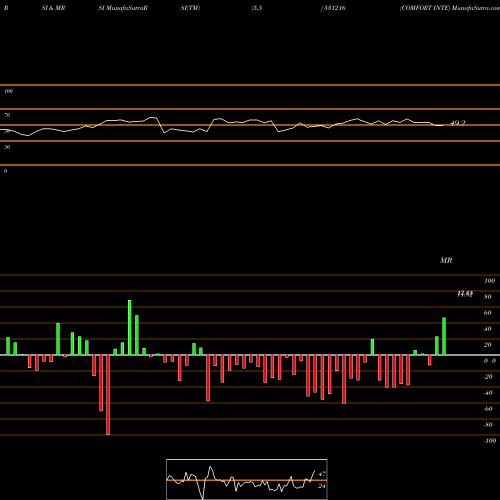Click the overlapping value label near 80
The height and width of the screenshot is (500, 500).
tap(465, 294)
